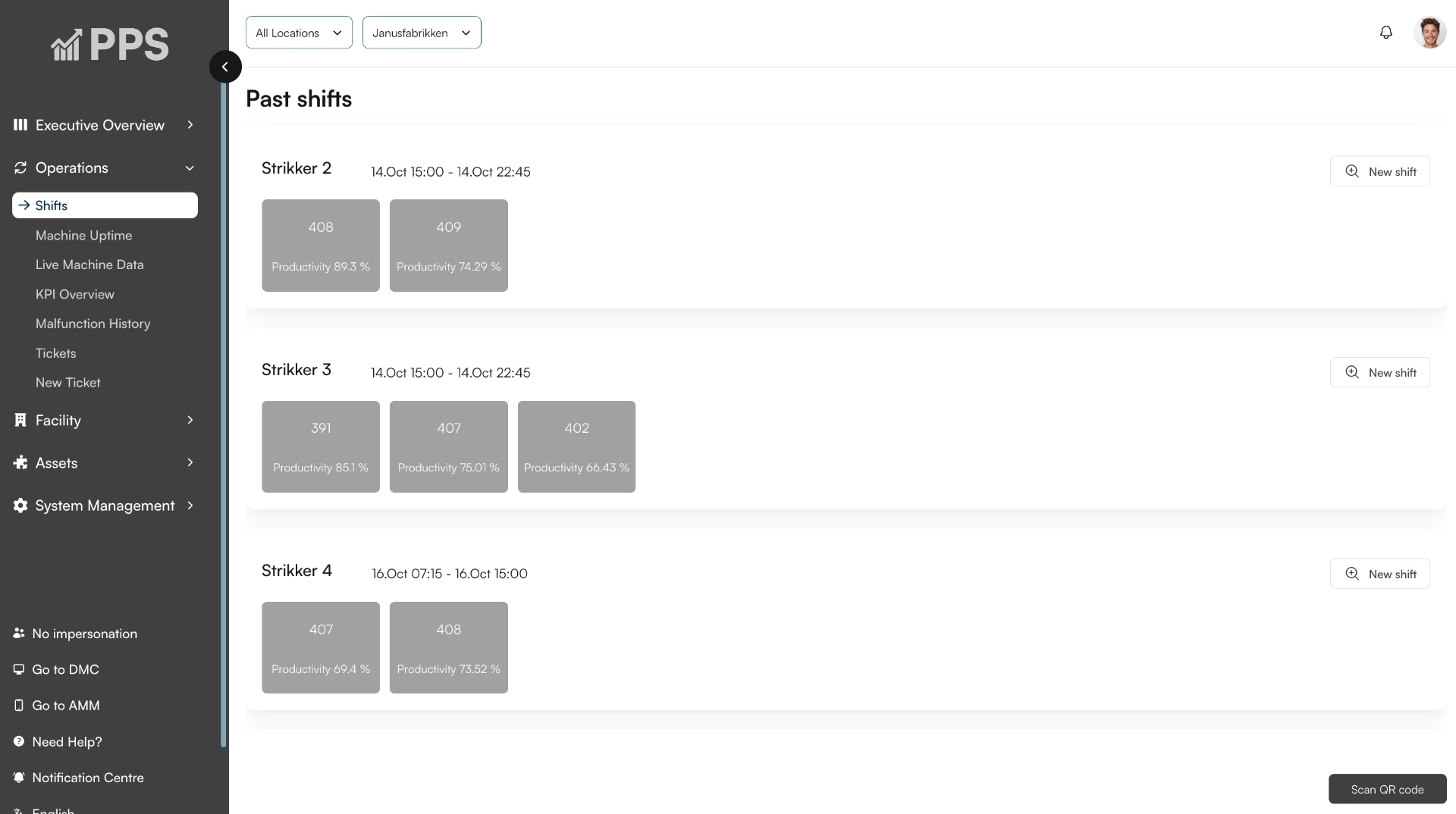Viewport: 1456px width, 814px height.
Task: Click the Executive Overview bars icon
Action: (x=20, y=125)
